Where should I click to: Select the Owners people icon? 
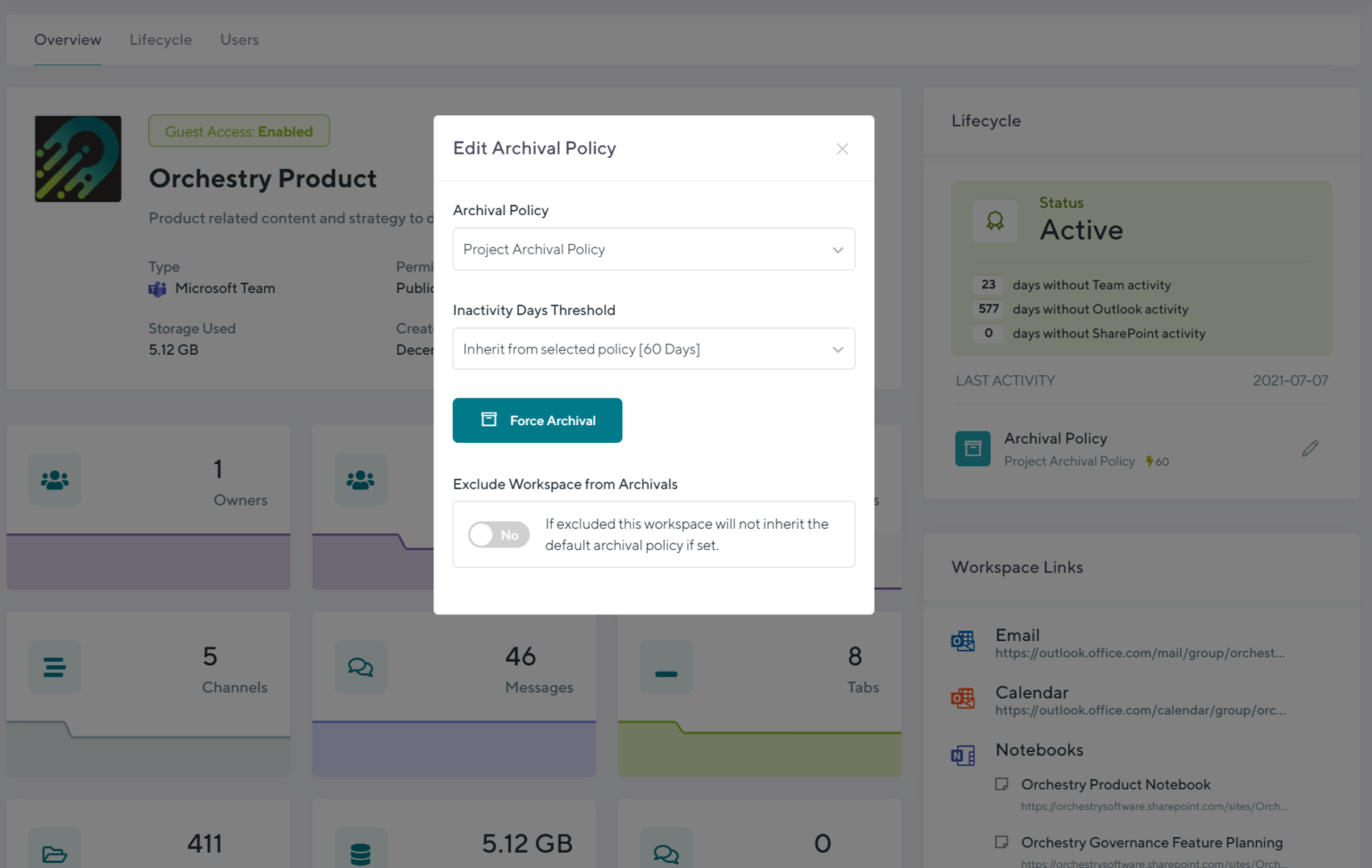click(x=54, y=480)
